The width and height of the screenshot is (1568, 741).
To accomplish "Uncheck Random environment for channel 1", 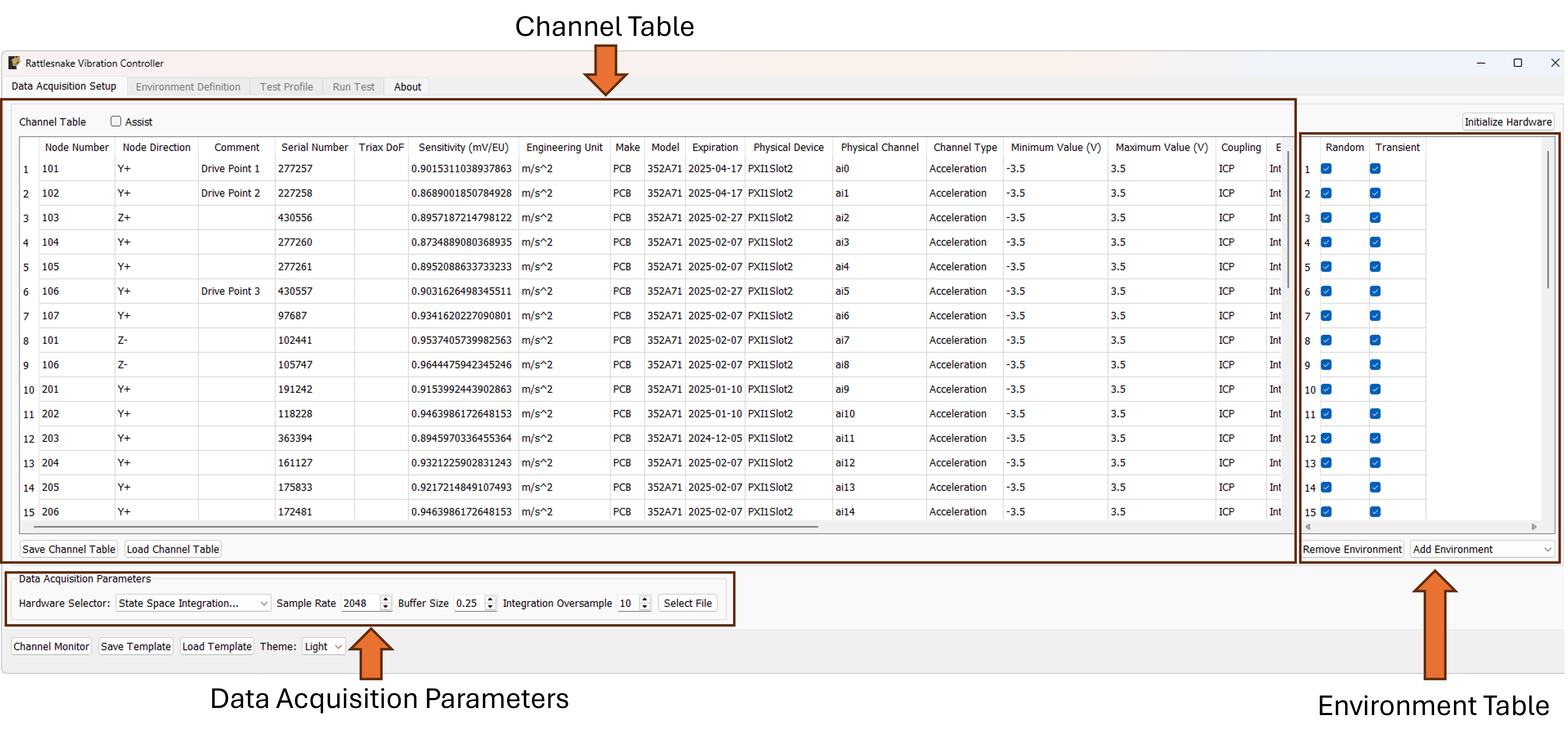I will [x=1326, y=168].
